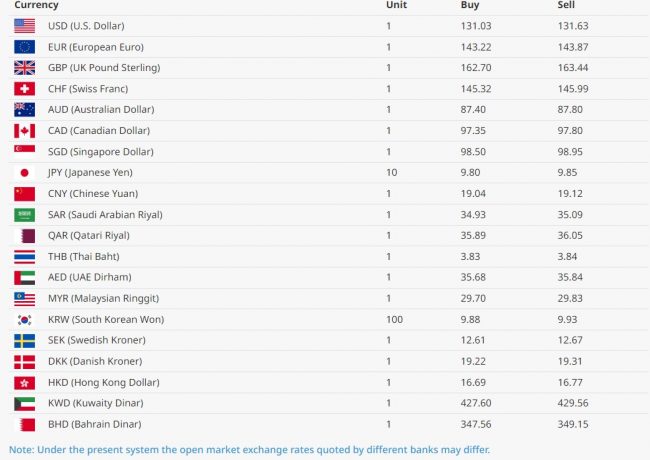Click the European Union flag icon
The height and width of the screenshot is (460, 650).
[x=25, y=46]
